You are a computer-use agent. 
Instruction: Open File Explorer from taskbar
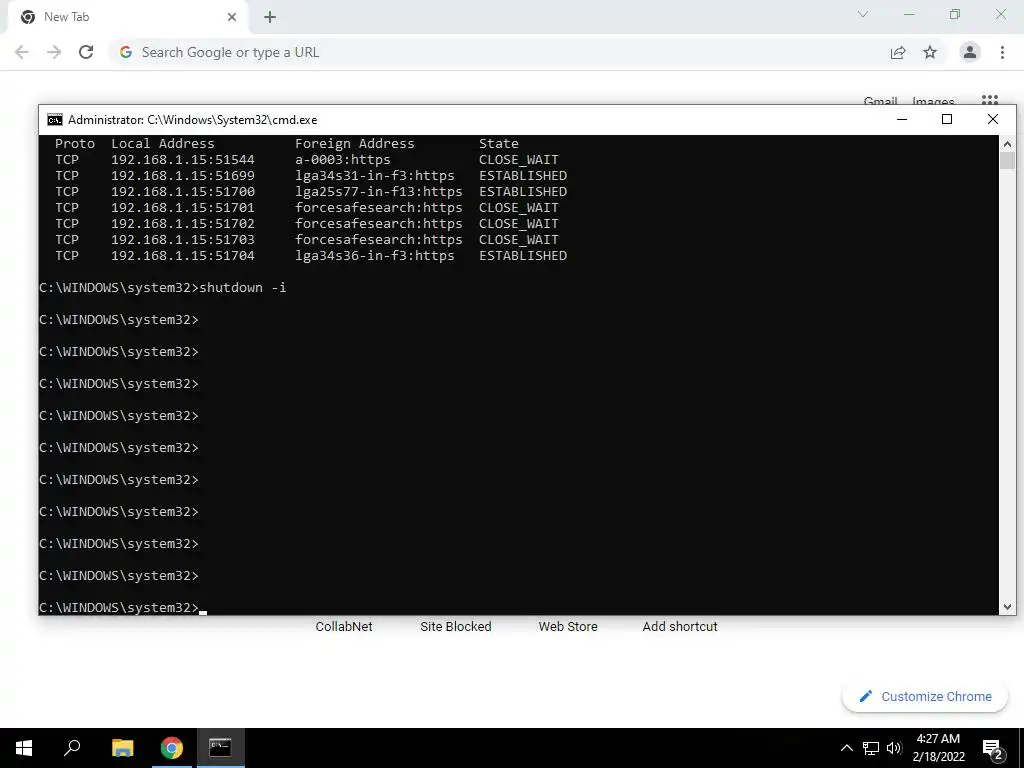pyautogui.click(x=122, y=748)
